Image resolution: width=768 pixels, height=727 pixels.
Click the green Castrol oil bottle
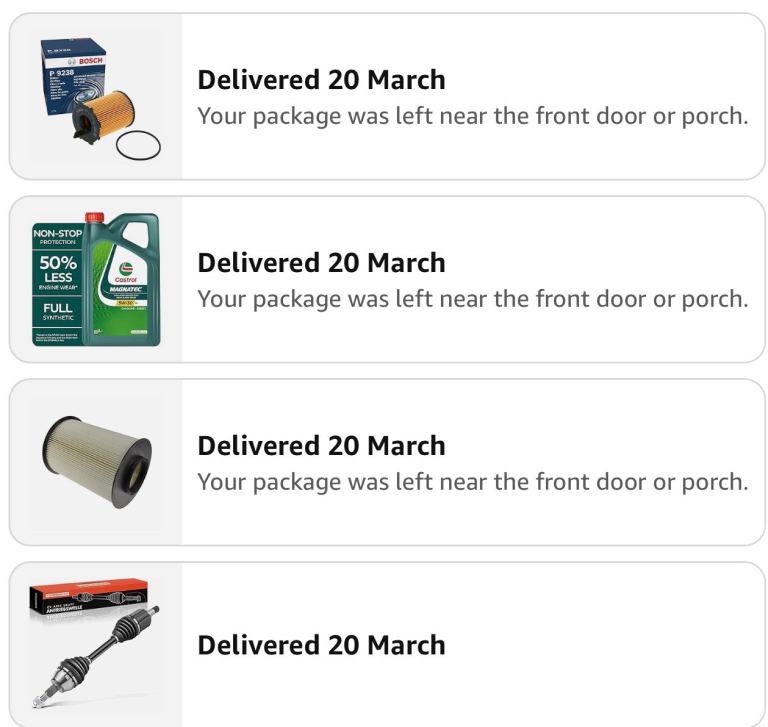pos(123,283)
